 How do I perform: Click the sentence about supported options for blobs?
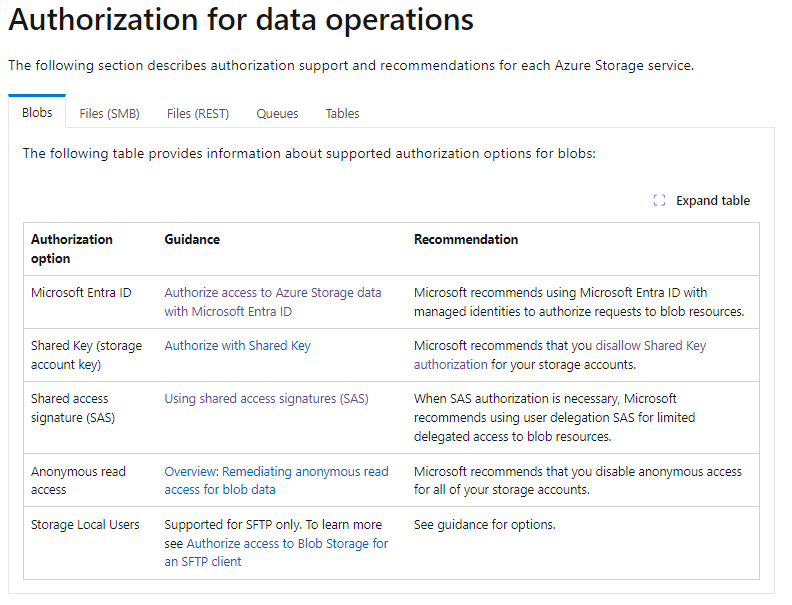tap(309, 154)
